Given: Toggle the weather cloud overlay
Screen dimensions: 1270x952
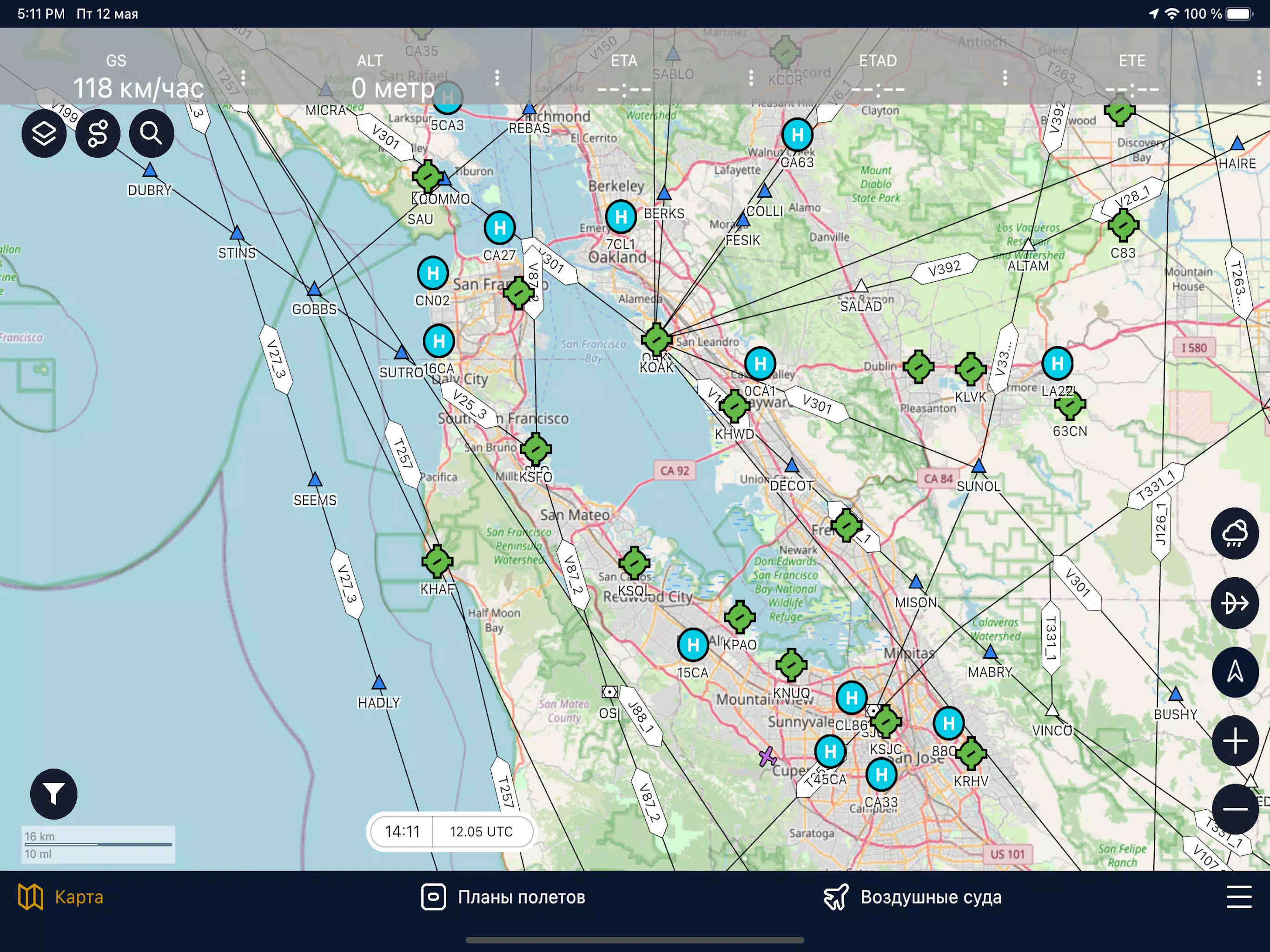Looking at the screenshot, I should coord(1234,534).
